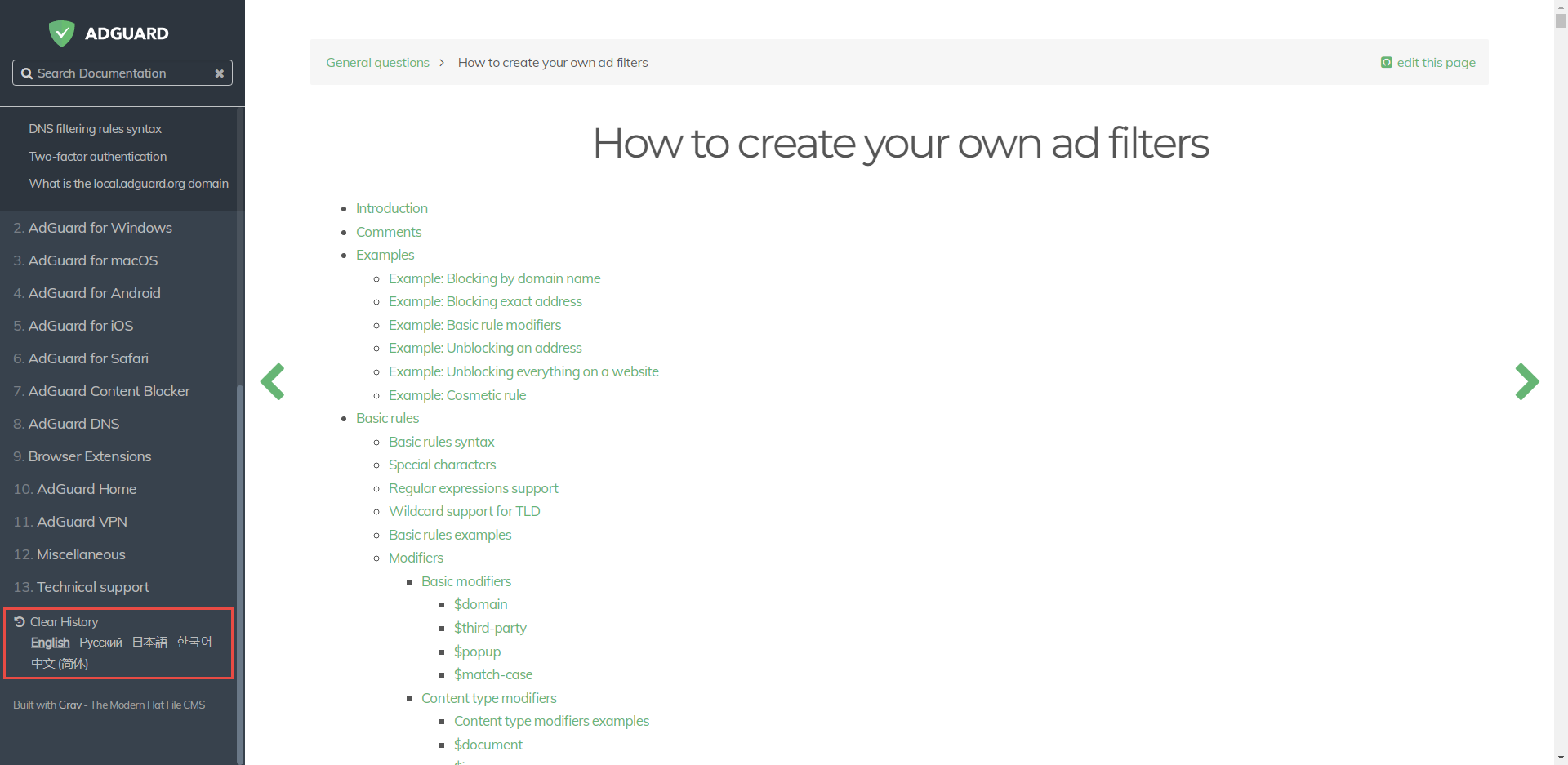Clear the search field with X icon

[219, 73]
